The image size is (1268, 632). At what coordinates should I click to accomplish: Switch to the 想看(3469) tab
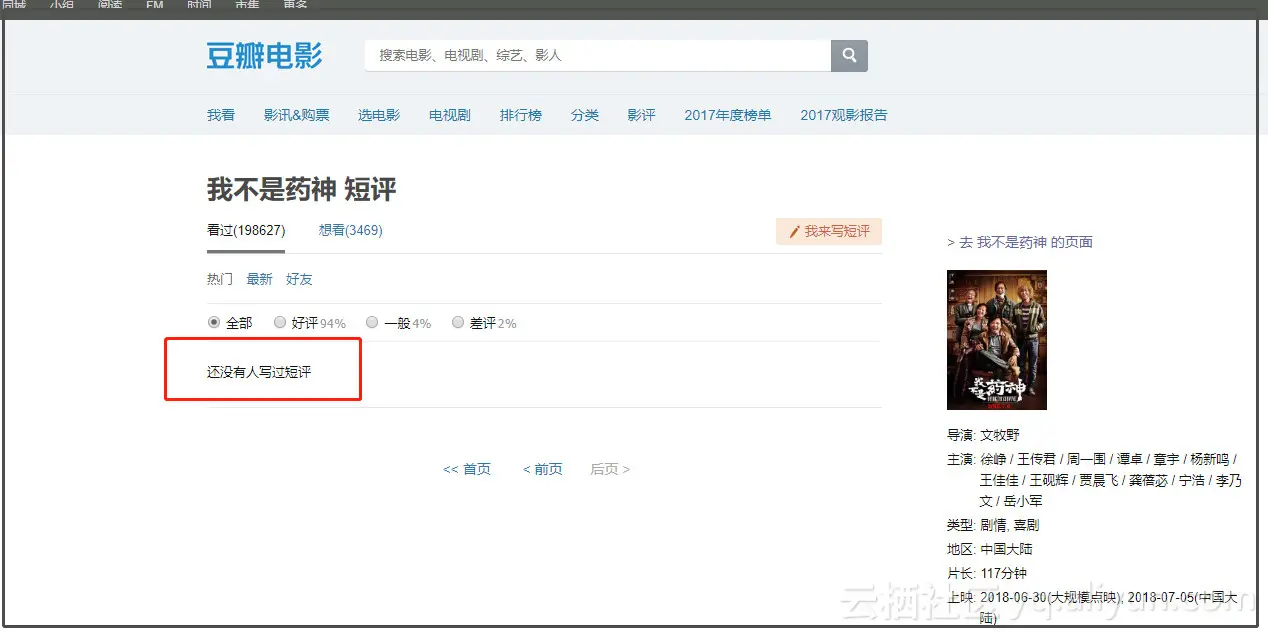click(351, 230)
